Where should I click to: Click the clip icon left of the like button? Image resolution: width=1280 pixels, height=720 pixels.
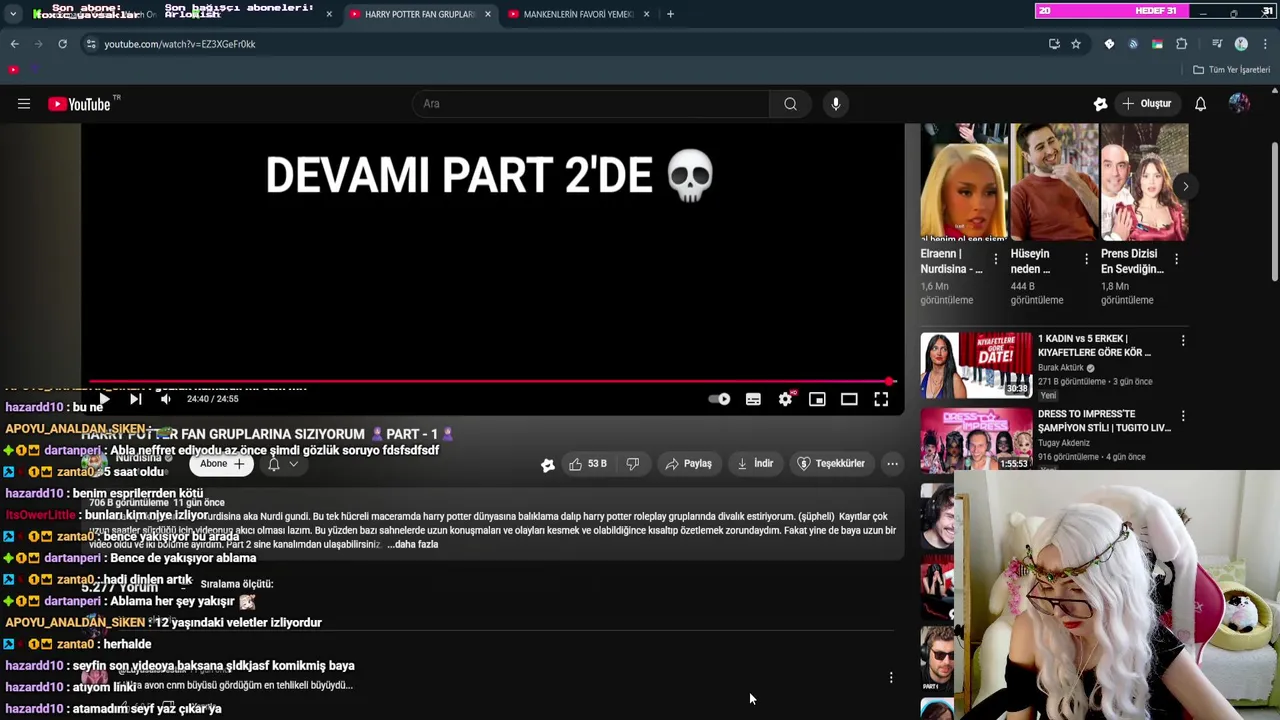pyautogui.click(x=547, y=465)
